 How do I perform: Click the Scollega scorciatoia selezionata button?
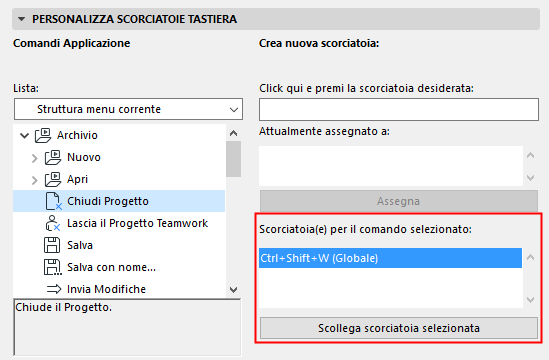(x=399, y=328)
